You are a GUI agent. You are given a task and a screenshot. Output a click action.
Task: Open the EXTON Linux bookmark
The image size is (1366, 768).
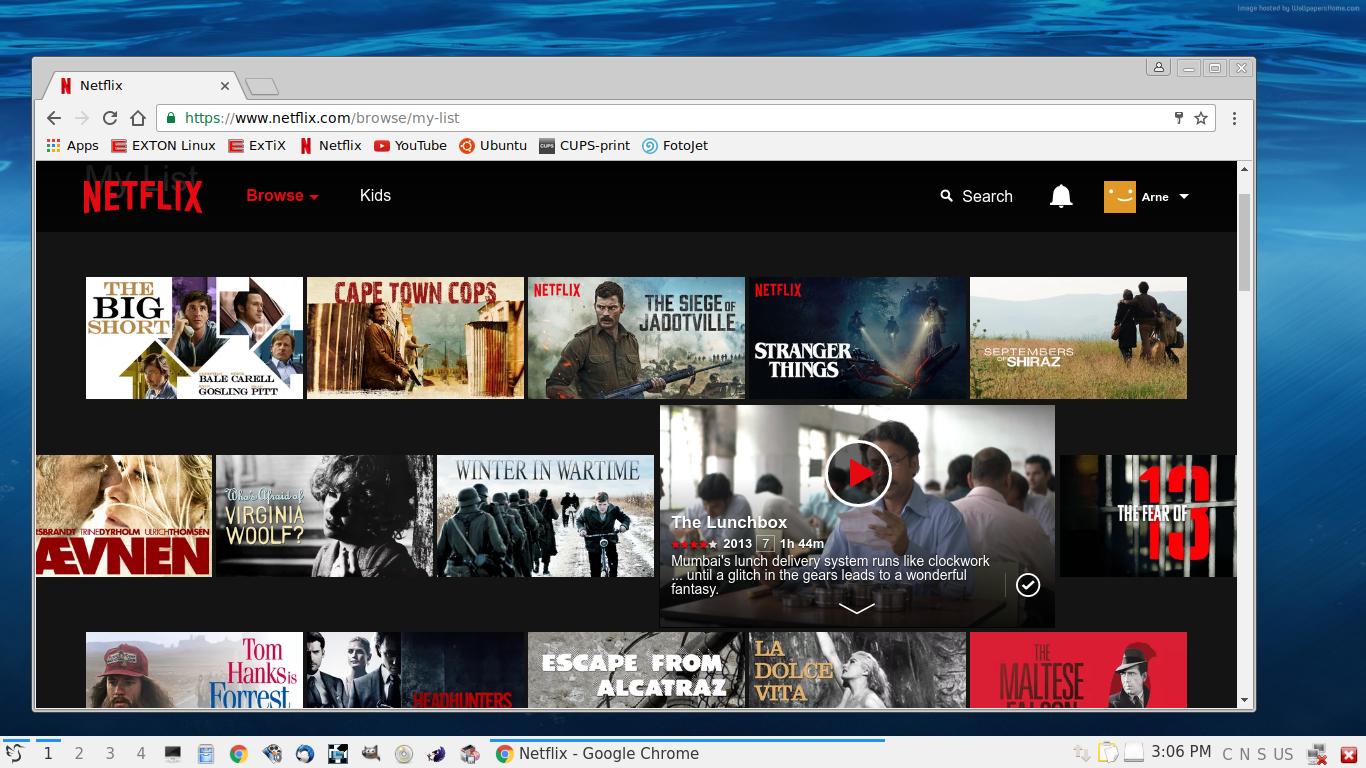[163, 145]
